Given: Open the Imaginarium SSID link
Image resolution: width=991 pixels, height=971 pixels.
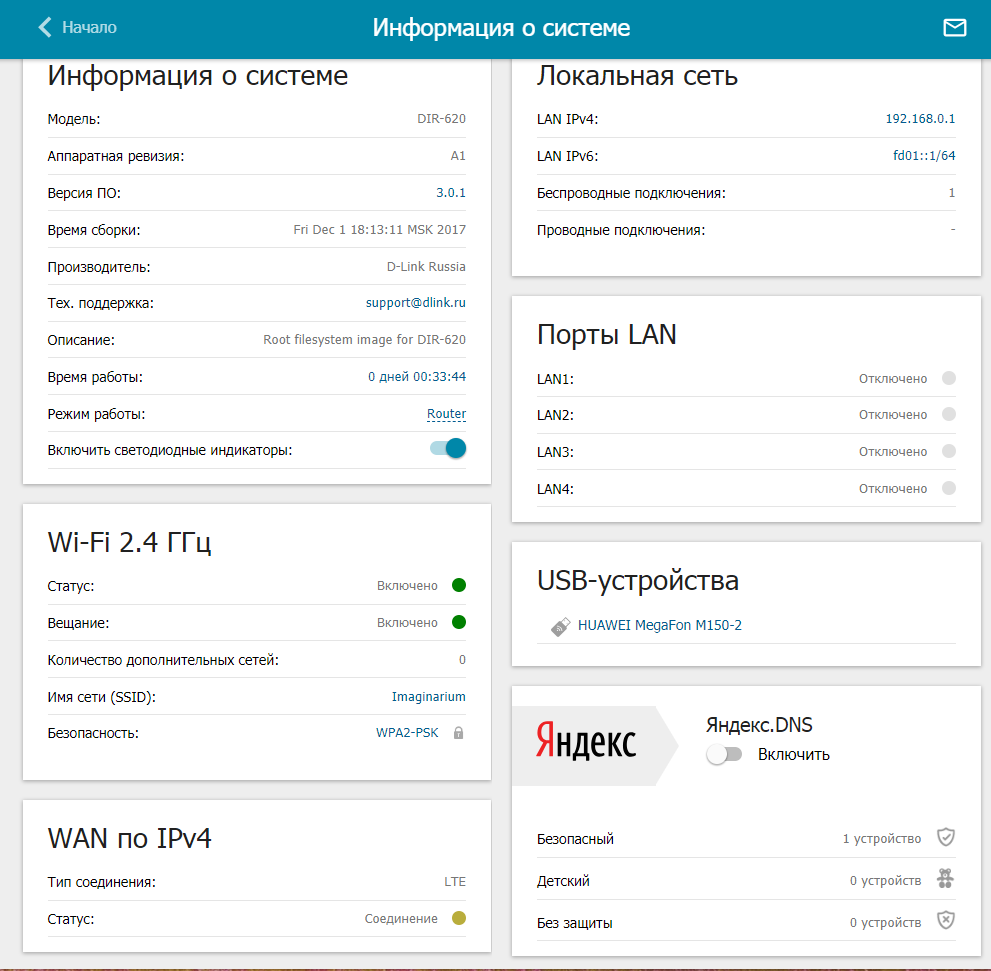Looking at the screenshot, I should pyautogui.click(x=428, y=696).
